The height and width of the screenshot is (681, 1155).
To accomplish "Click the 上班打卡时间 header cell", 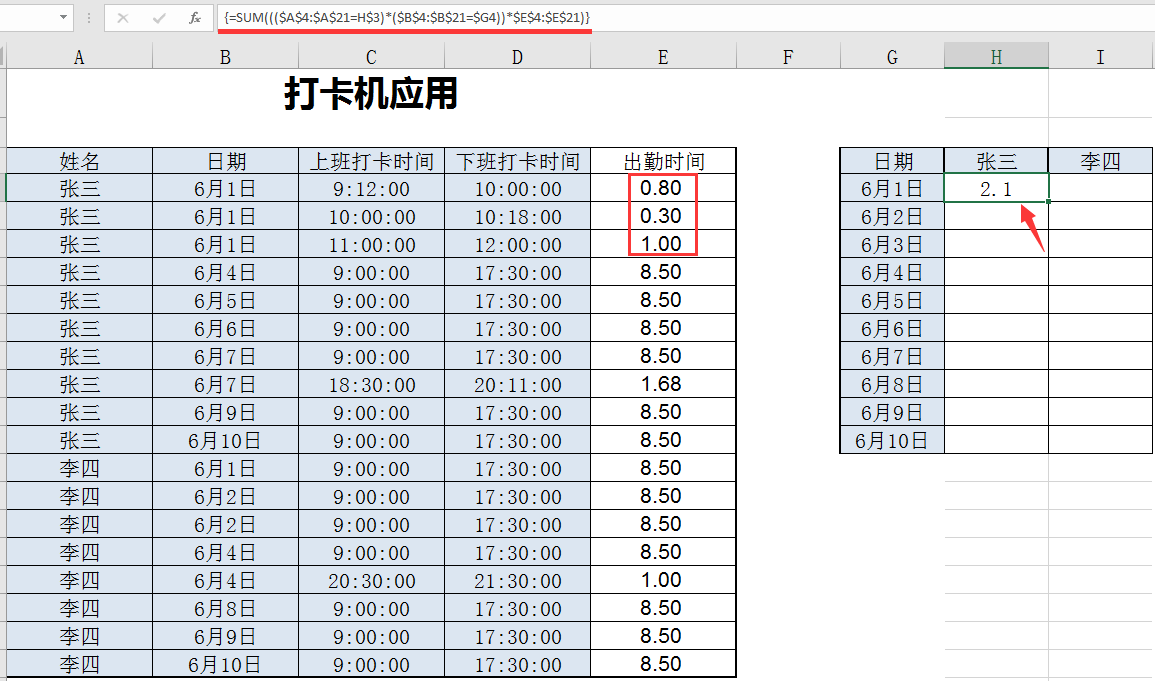I will point(371,160).
